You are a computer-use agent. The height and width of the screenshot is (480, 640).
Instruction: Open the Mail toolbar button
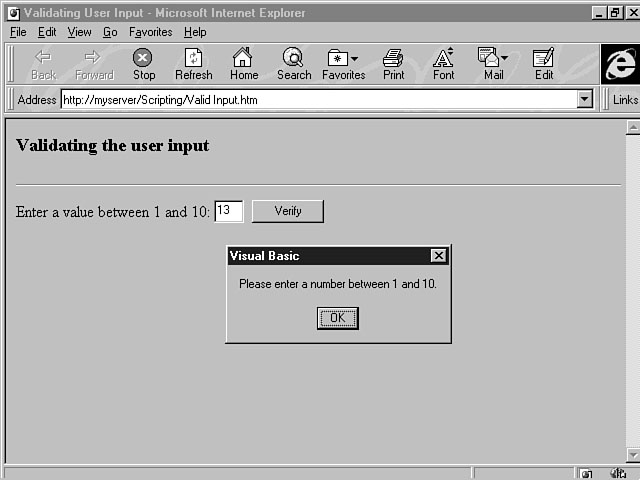[x=493, y=63]
